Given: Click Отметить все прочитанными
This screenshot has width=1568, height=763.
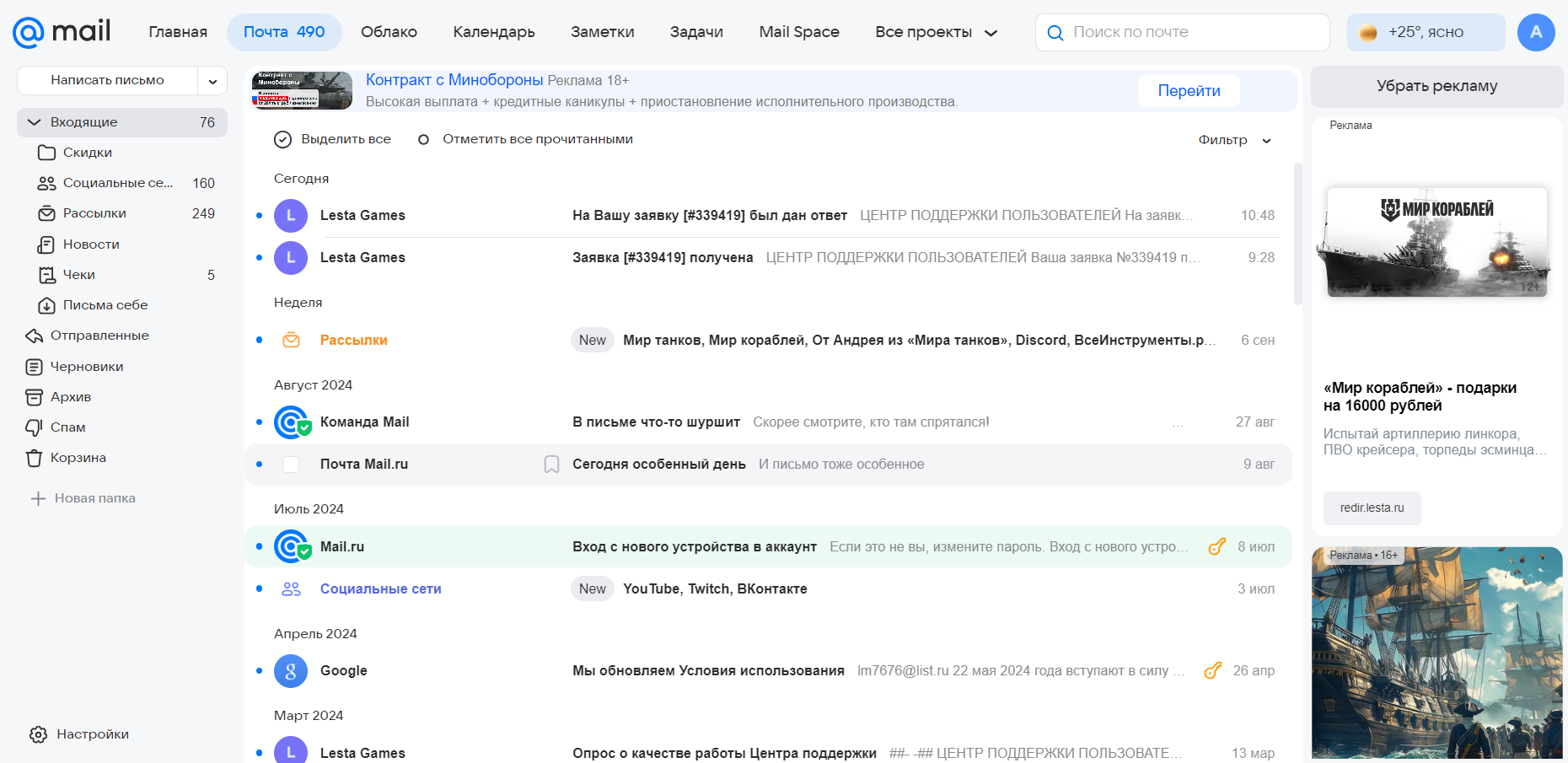Looking at the screenshot, I should (526, 140).
